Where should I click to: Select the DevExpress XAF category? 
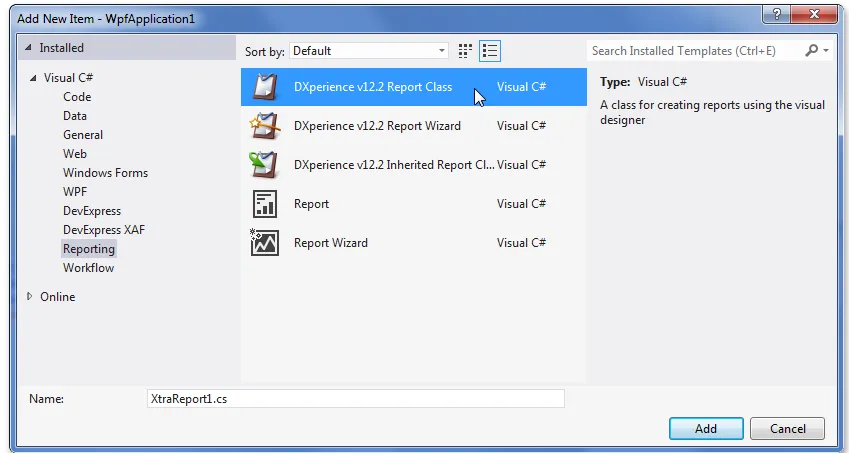tap(104, 230)
